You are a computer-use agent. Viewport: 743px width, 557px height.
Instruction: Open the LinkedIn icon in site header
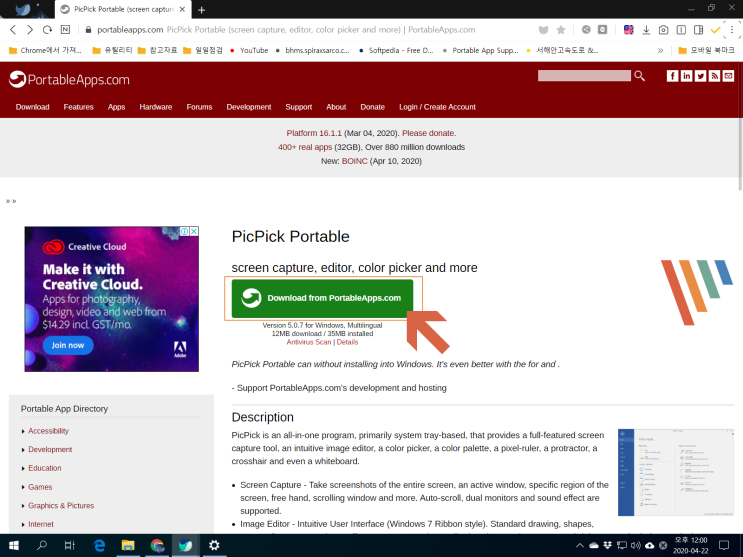click(686, 76)
